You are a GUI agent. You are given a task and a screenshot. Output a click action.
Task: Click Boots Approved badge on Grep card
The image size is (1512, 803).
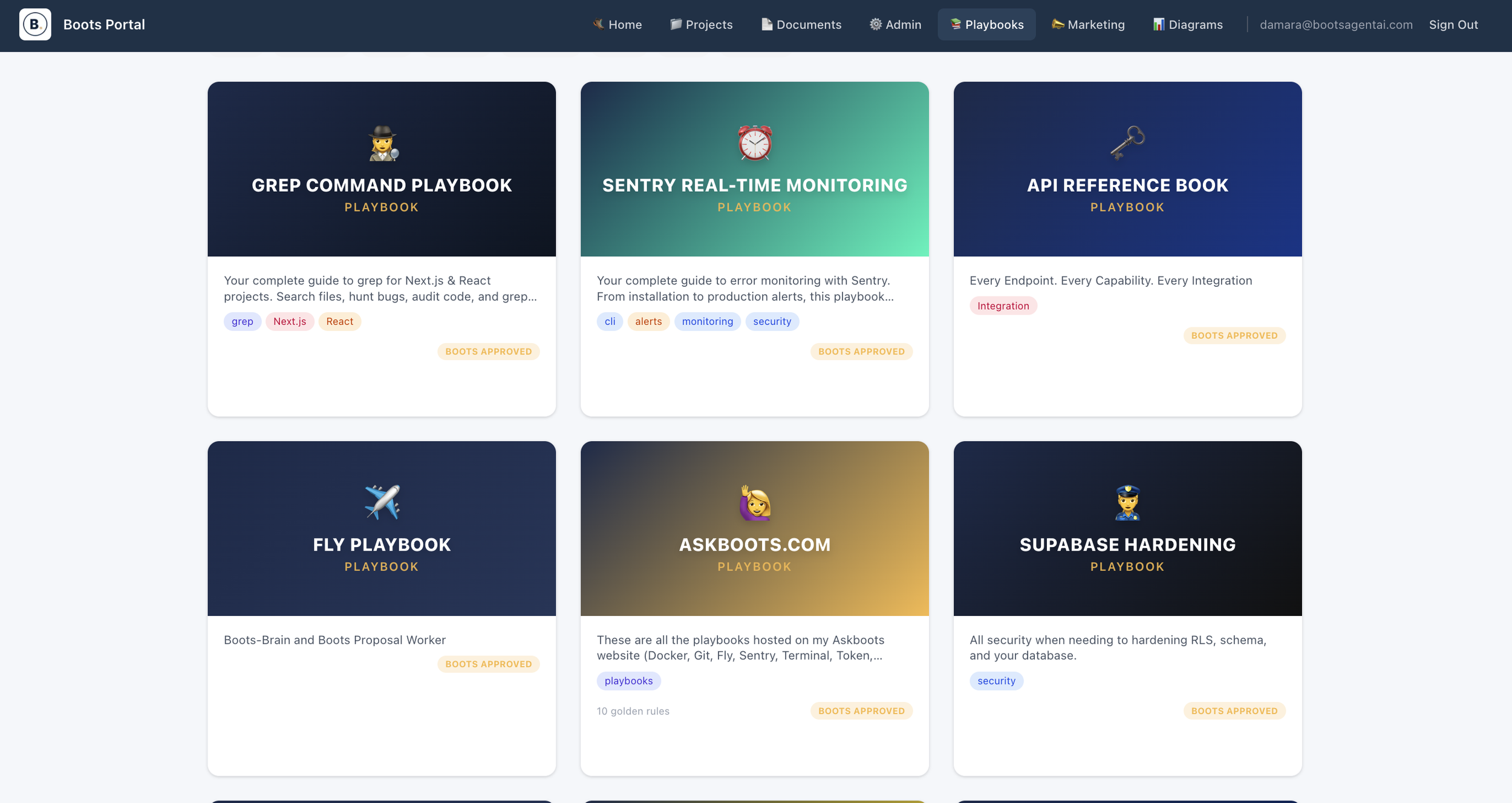489,352
